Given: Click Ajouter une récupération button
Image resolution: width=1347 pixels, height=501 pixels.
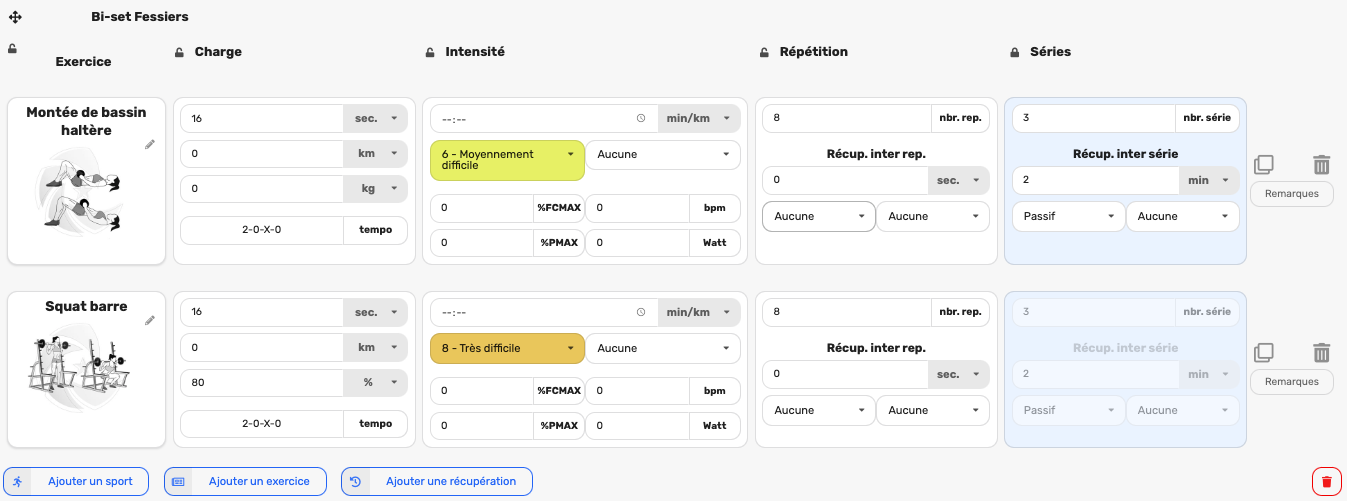Looking at the screenshot, I should coord(437,481).
